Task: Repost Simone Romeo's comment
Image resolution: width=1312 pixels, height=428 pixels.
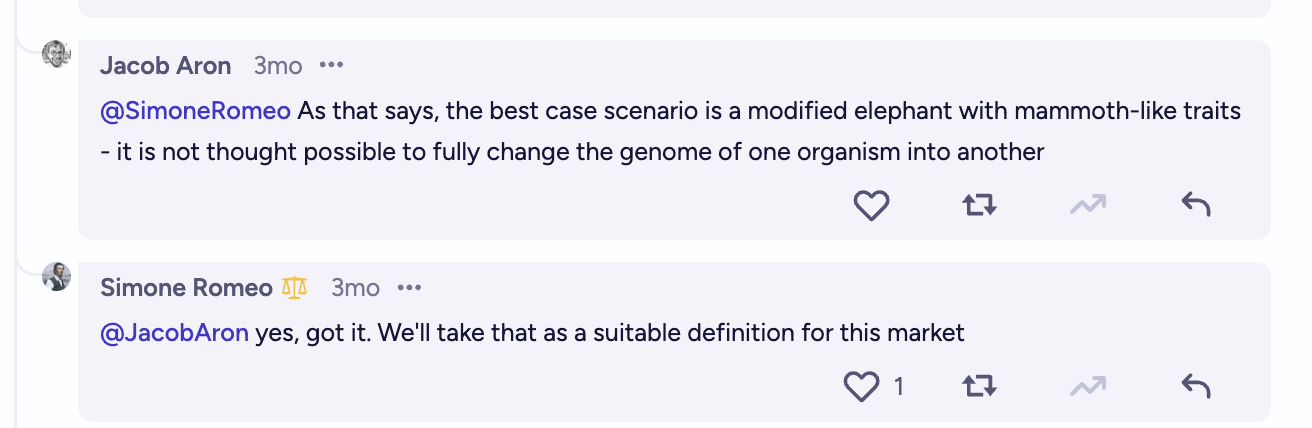Action: pos(979,386)
